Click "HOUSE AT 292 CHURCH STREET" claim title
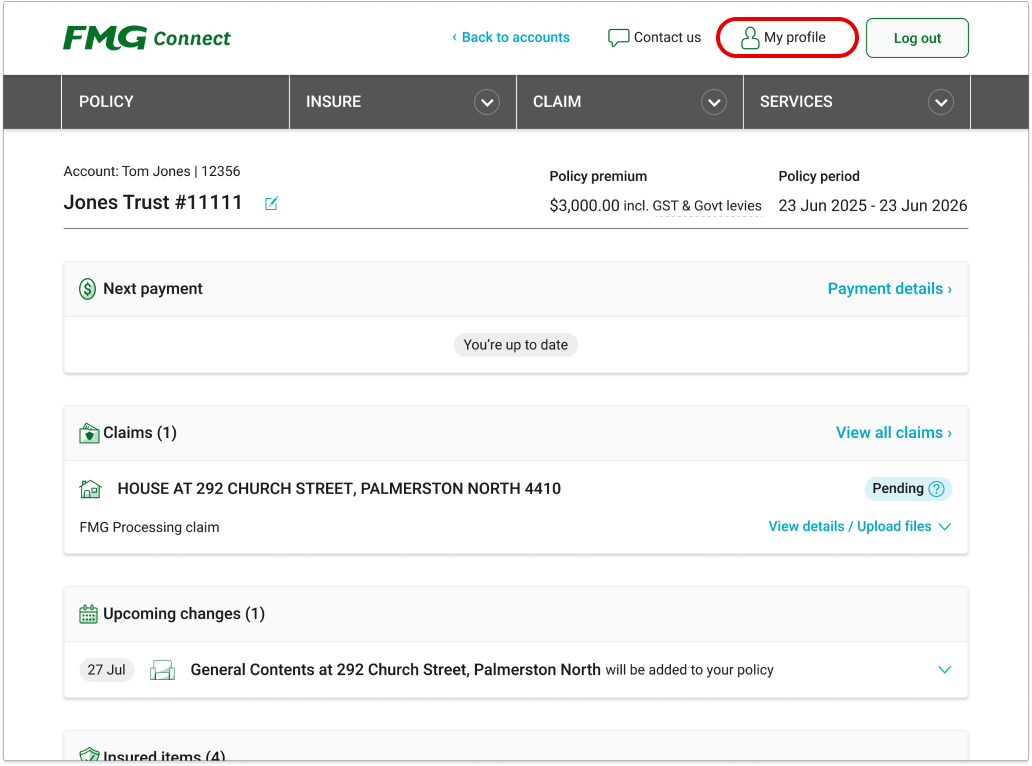 pos(339,489)
